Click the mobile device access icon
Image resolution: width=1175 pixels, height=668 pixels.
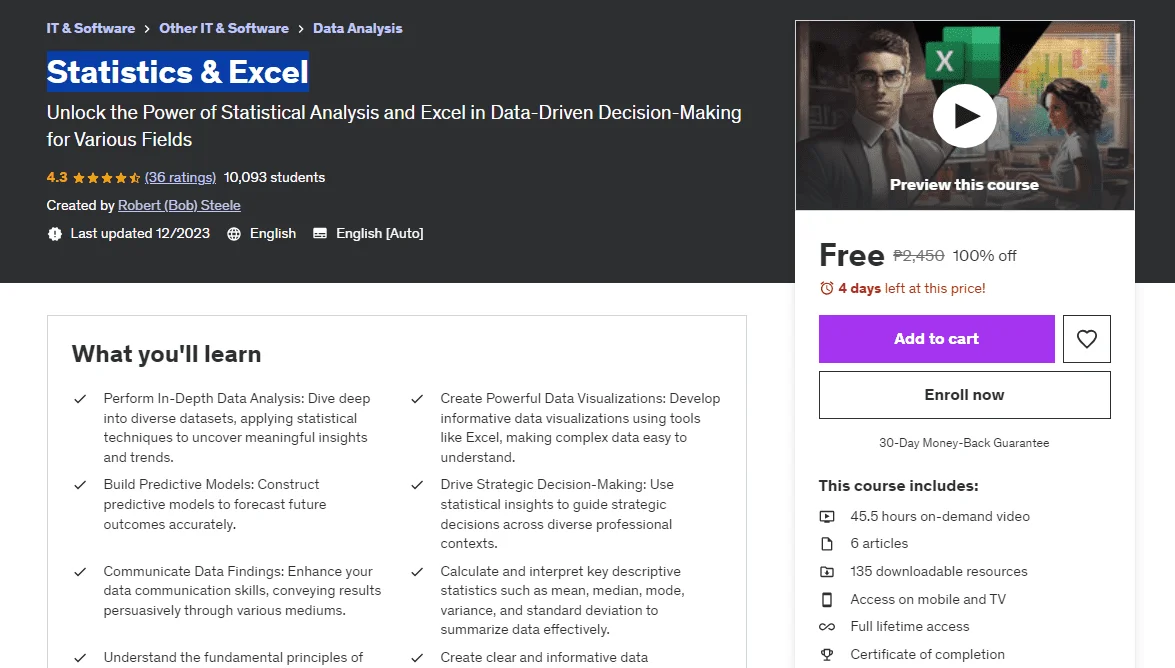[827, 599]
